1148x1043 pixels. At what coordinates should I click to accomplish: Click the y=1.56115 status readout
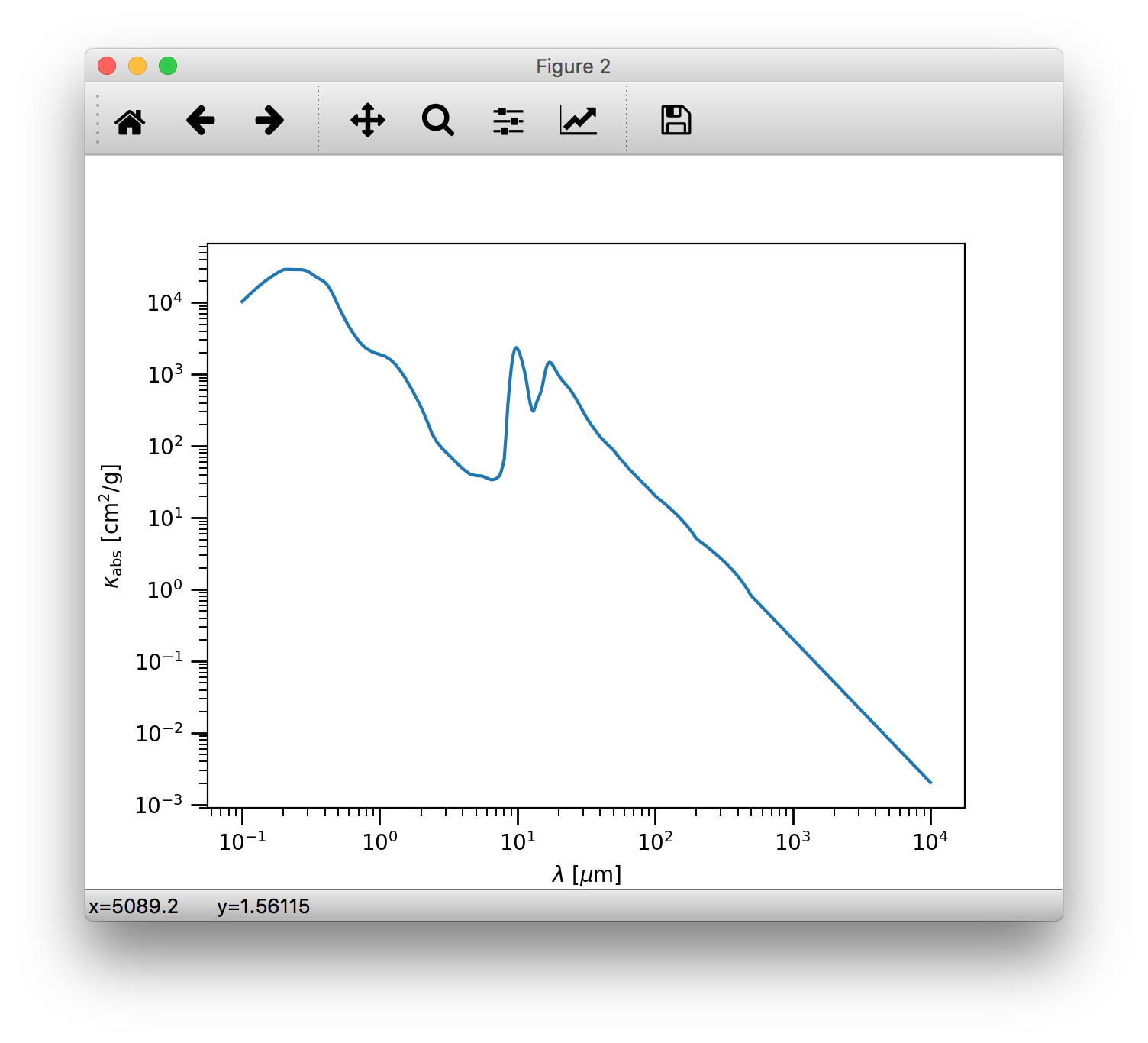pos(263,906)
